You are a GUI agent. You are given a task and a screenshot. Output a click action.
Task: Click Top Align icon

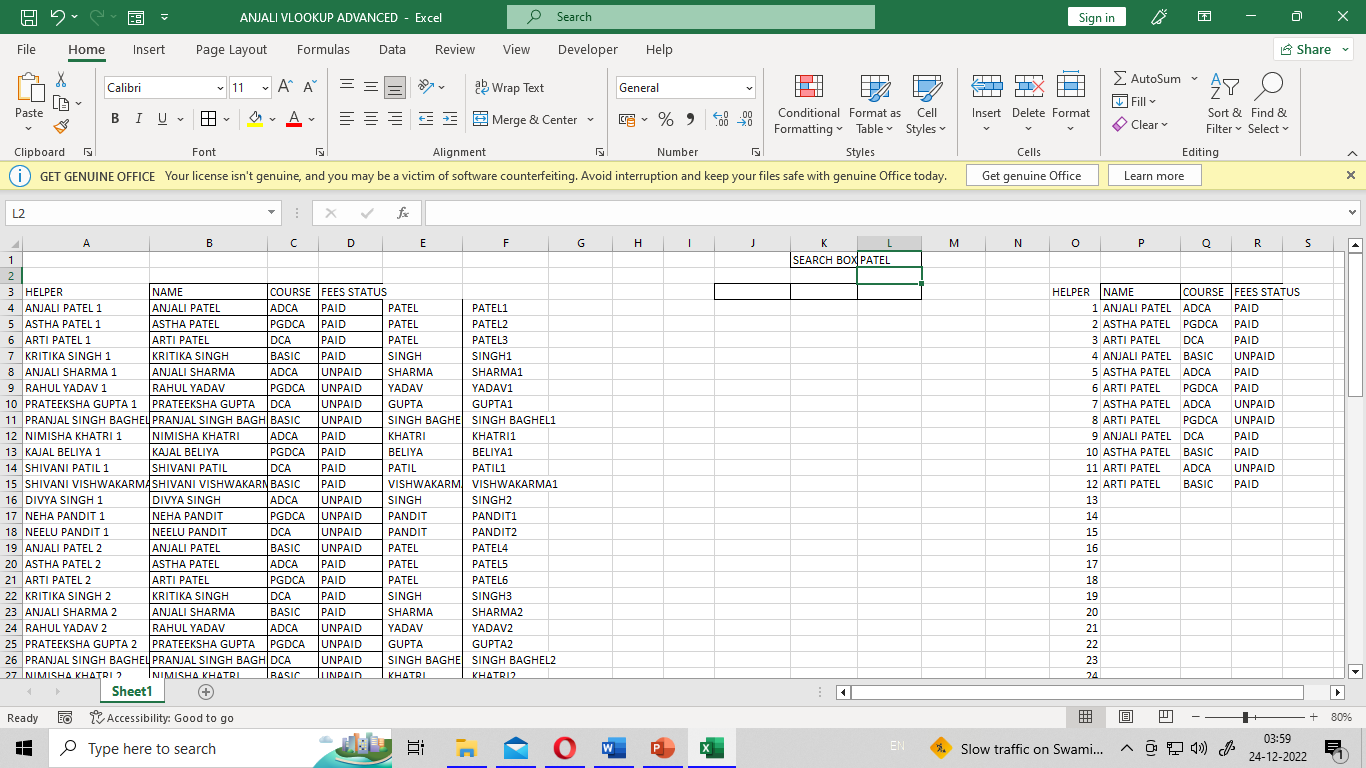click(347, 87)
